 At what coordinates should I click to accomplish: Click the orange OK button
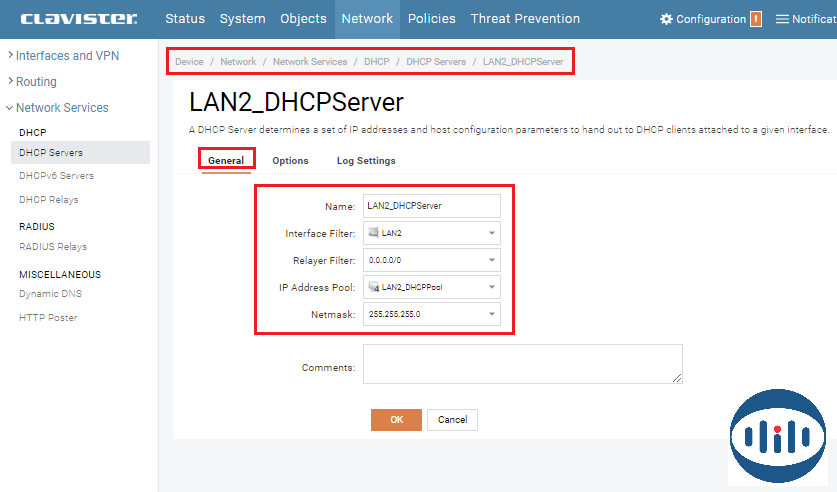pyautogui.click(x=396, y=420)
